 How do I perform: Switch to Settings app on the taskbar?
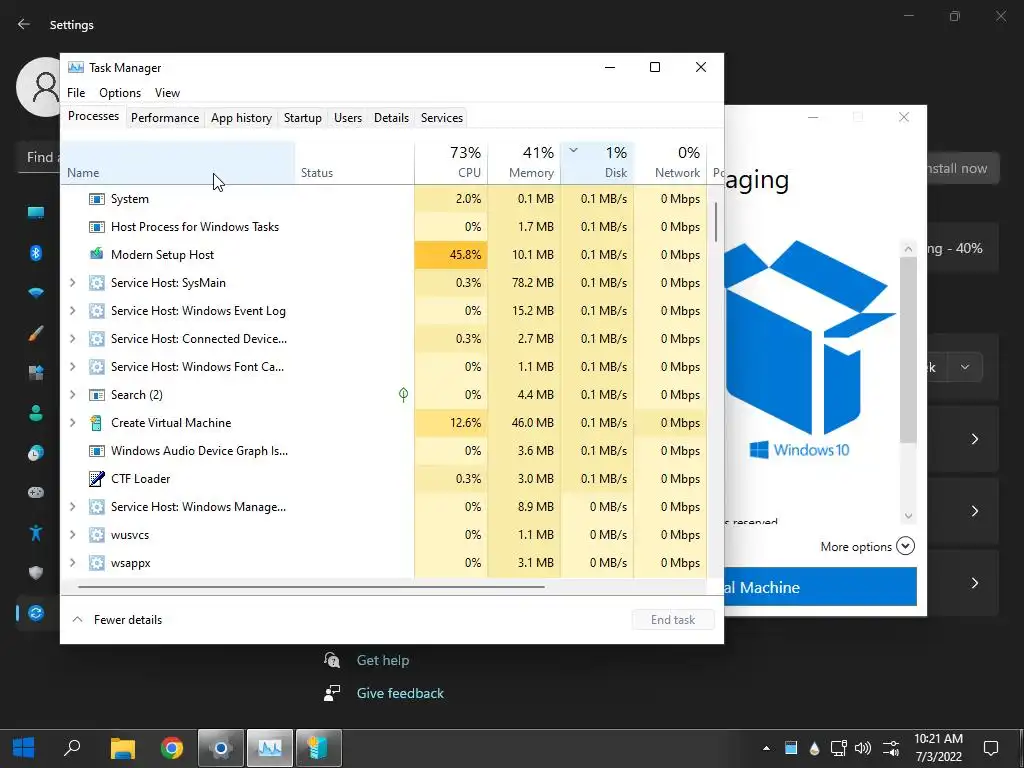pyautogui.click(x=221, y=748)
